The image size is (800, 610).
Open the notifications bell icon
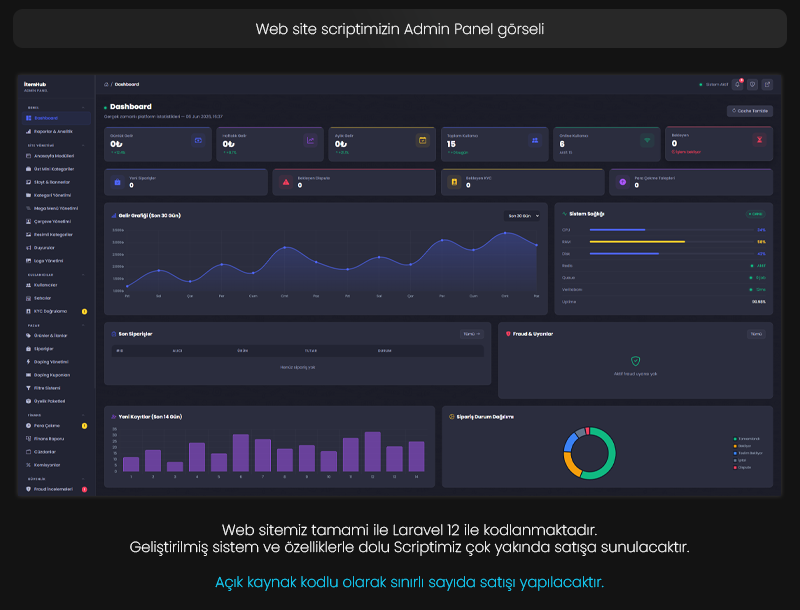[737, 85]
